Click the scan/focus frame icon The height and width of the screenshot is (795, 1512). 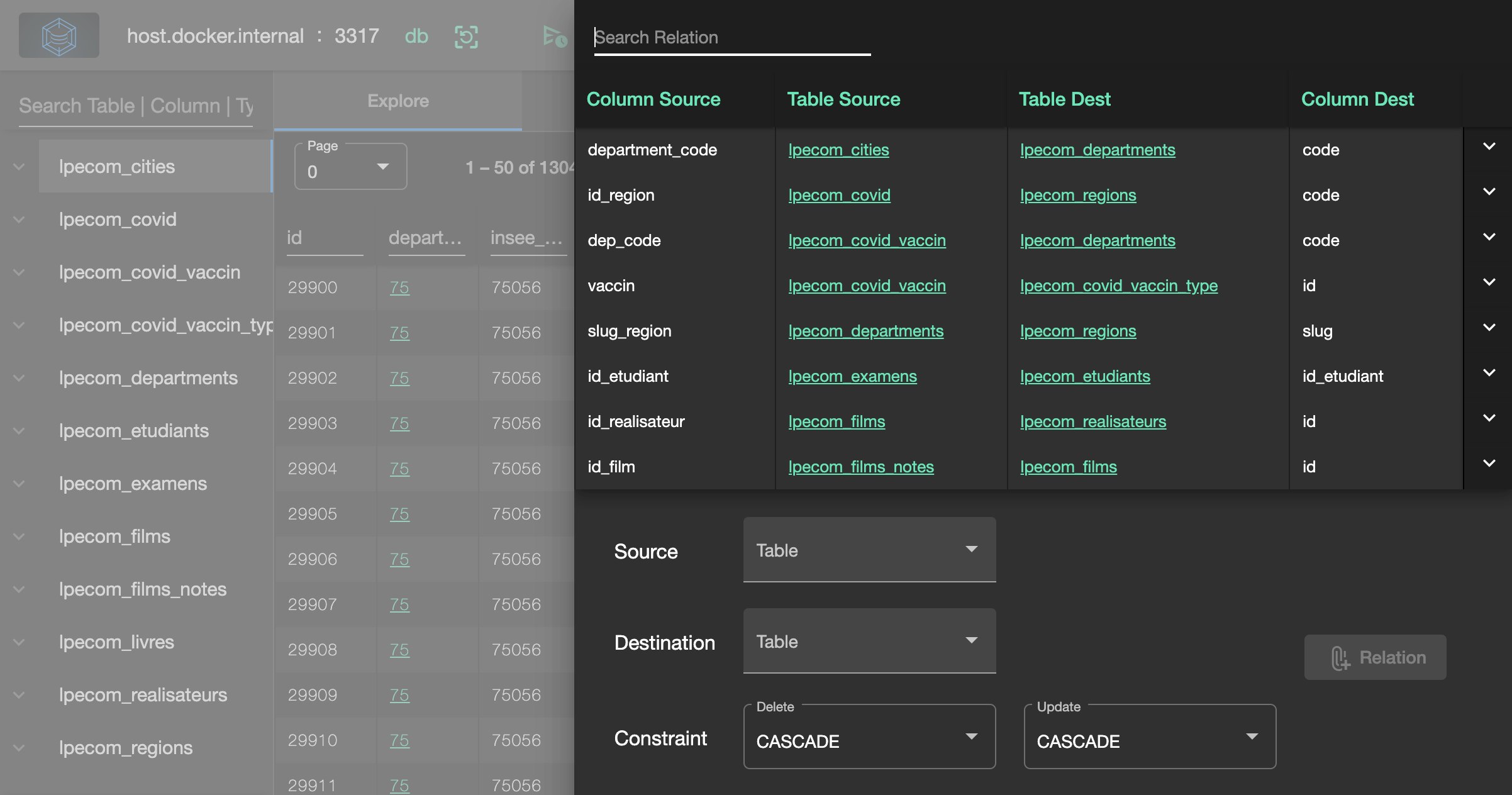(x=466, y=36)
